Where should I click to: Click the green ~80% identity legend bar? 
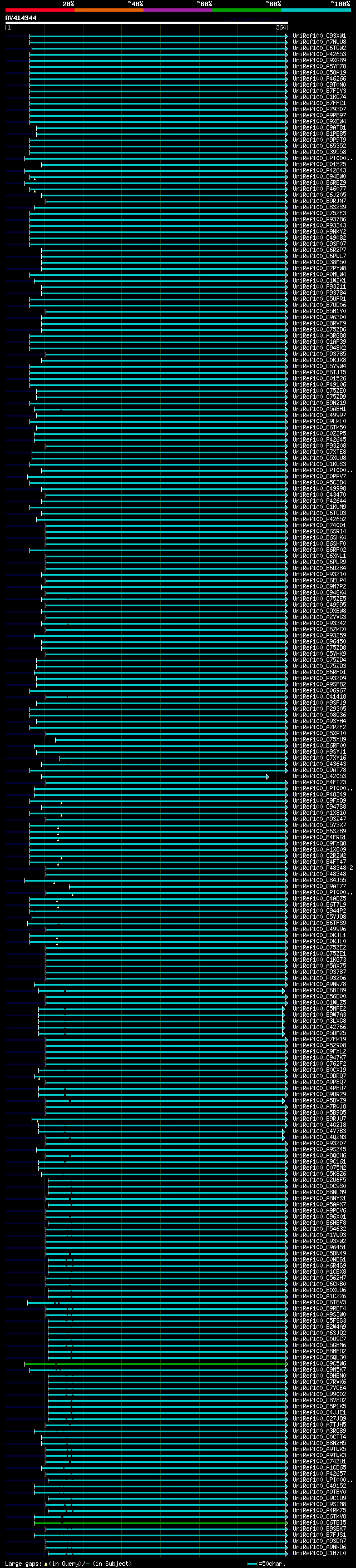click(x=247, y=10)
